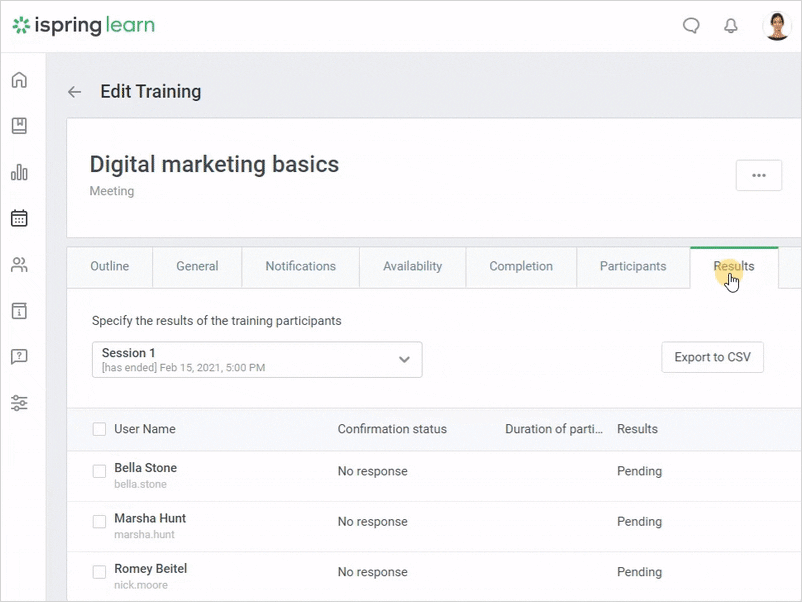Open the Reports bar chart icon
Screen dimensions: 802x602
tap(19, 172)
